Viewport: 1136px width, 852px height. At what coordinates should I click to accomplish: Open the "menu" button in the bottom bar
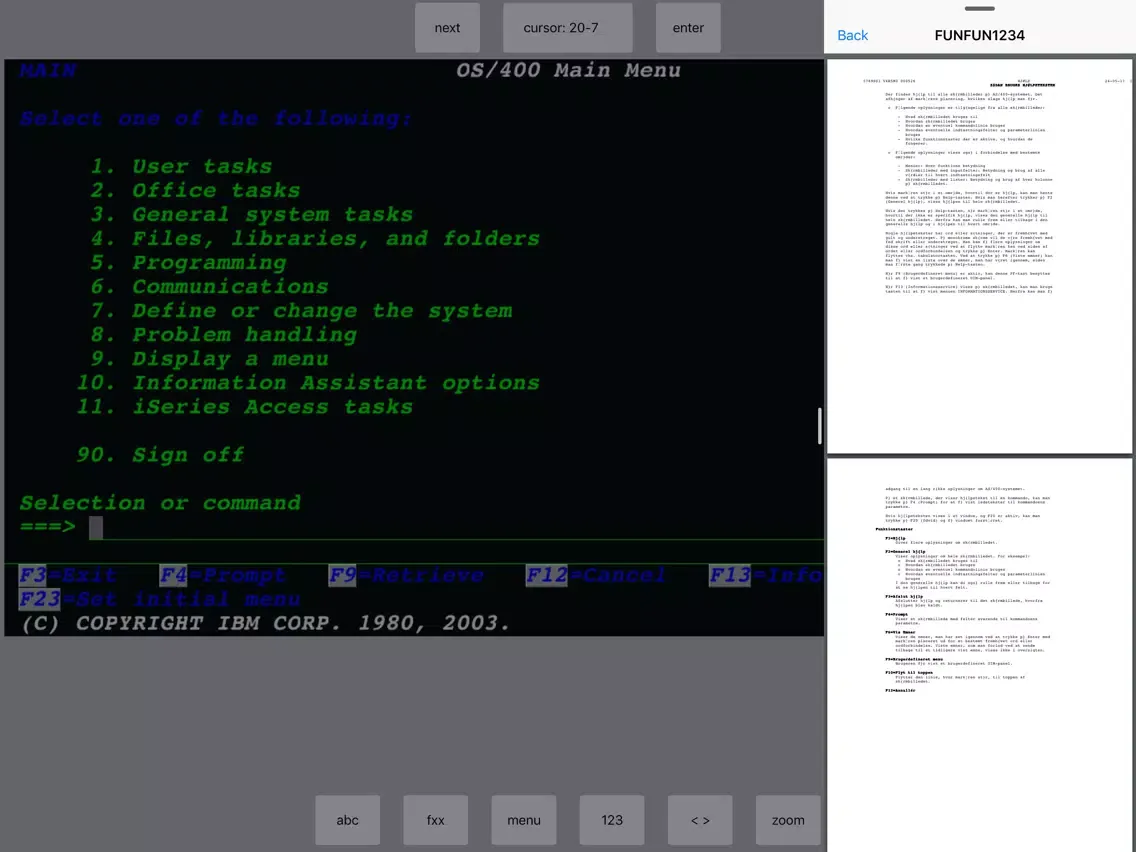click(523, 820)
